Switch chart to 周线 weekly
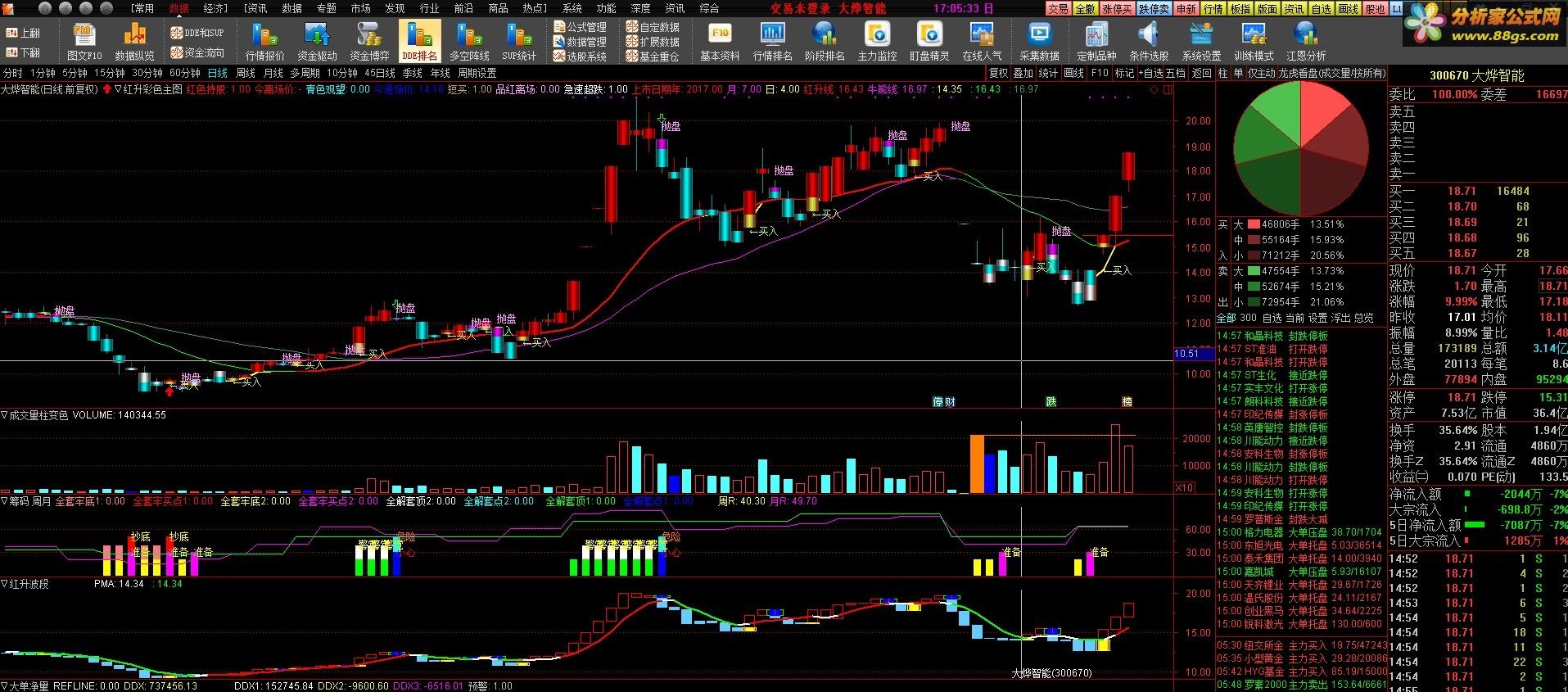The width and height of the screenshot is (1568, 692). pos(245,73)
